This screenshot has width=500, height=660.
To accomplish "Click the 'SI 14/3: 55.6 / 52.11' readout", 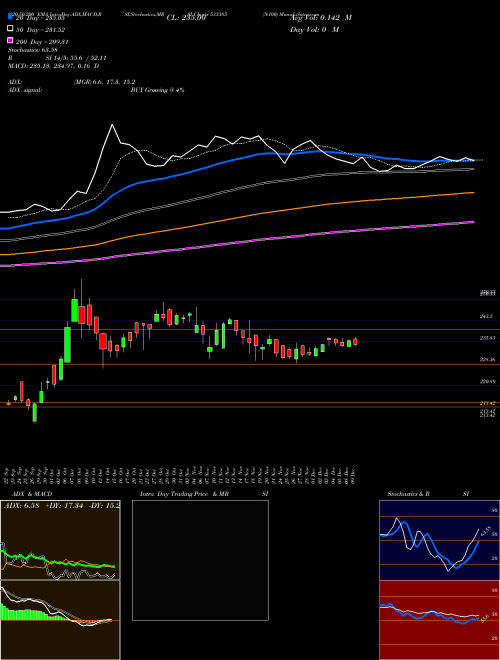I will [x=76, y=58].
